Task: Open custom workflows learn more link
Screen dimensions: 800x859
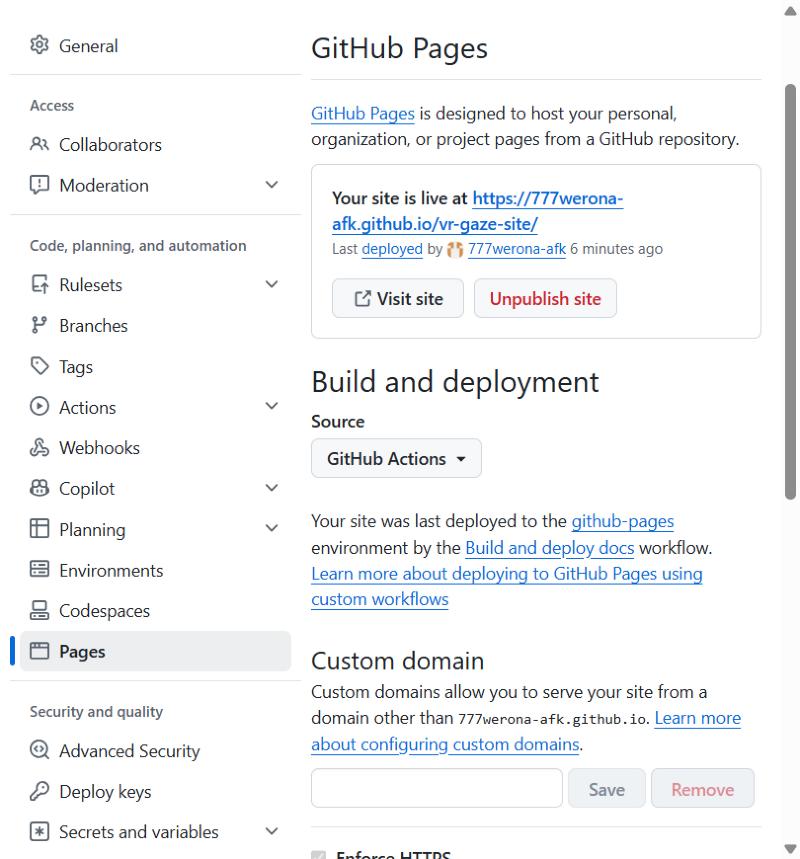Action: pos(507,586)
